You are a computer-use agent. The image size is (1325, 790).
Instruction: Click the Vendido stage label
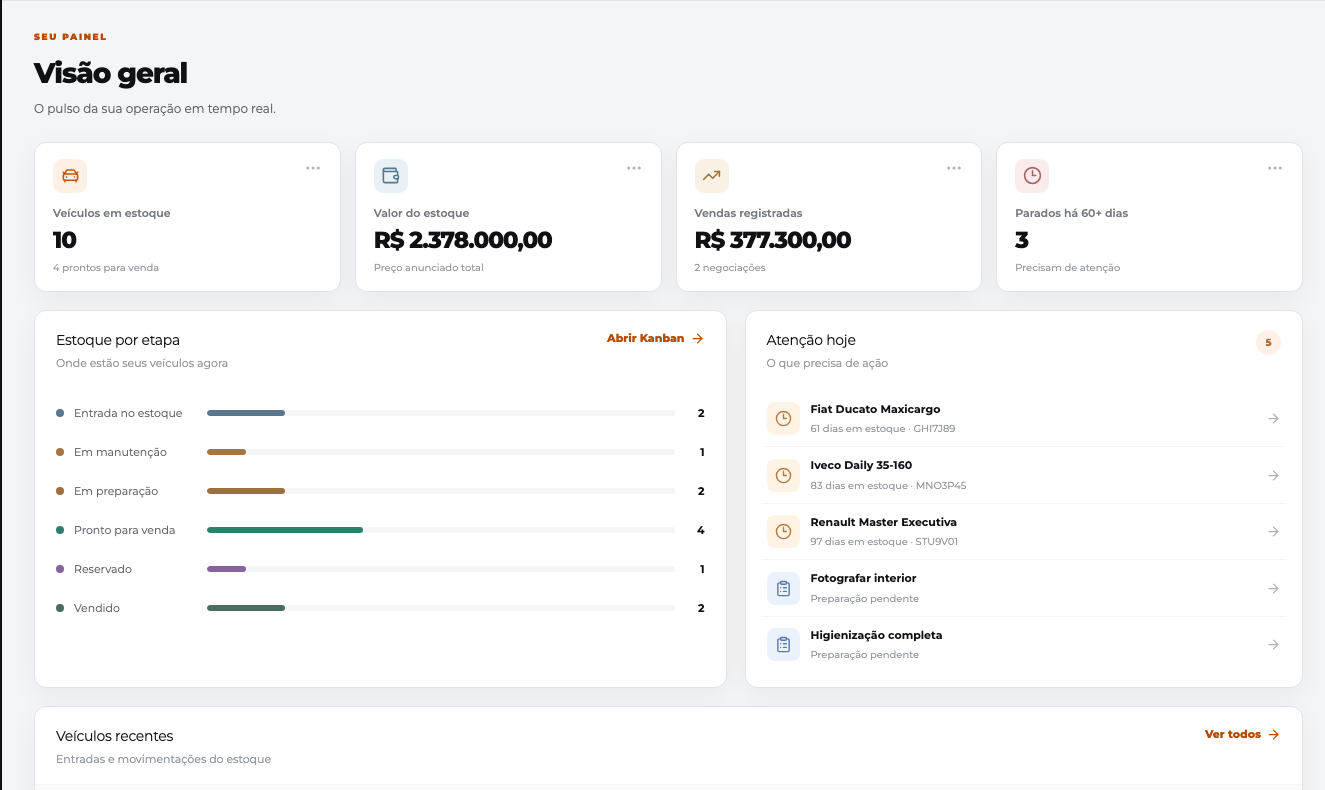pyautogui.click(x=97, y=608)
